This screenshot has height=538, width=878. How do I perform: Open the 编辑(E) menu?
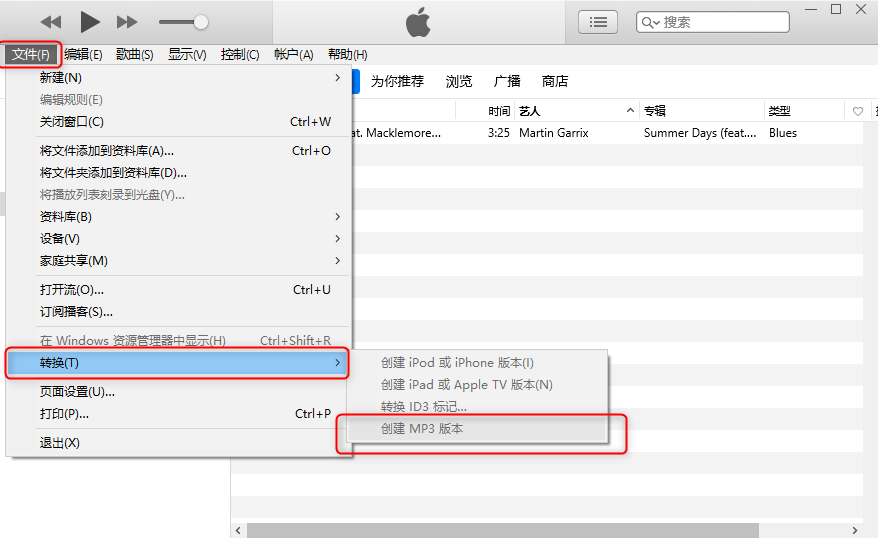coord(83,55)
